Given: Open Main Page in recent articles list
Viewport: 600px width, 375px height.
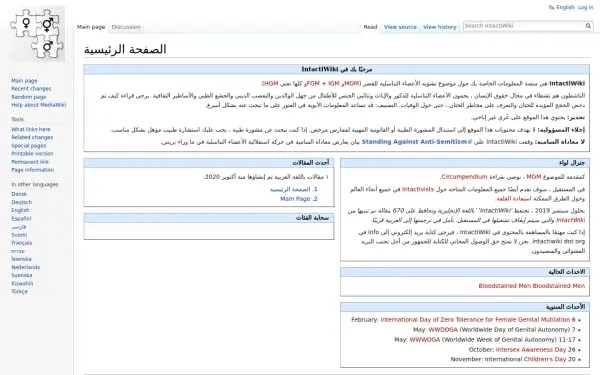Looking at the screenshot, I should 295,199.
